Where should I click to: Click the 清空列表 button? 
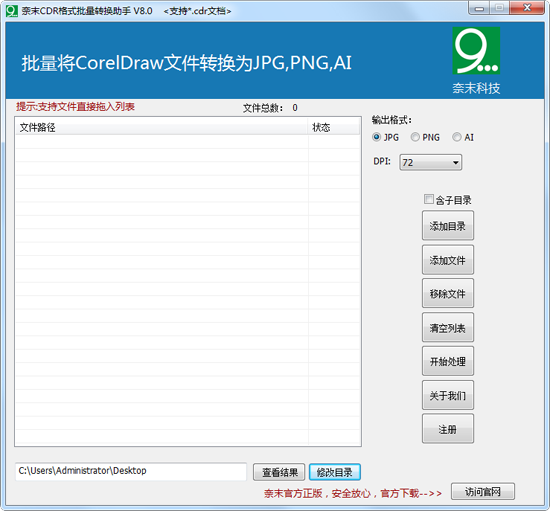click(448, 327)
